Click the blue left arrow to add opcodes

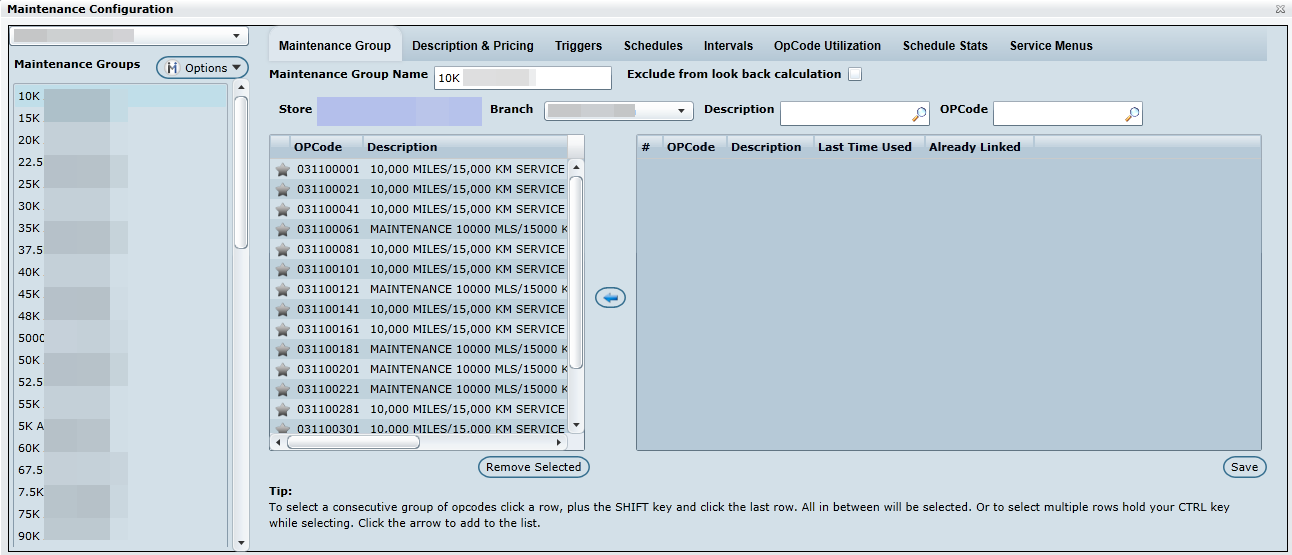point(610,297)
